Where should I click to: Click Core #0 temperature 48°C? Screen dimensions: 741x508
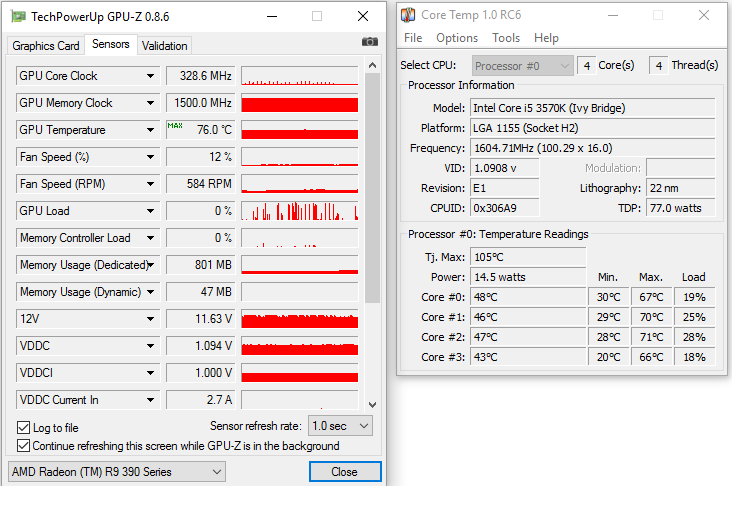(x=528, y=297)
